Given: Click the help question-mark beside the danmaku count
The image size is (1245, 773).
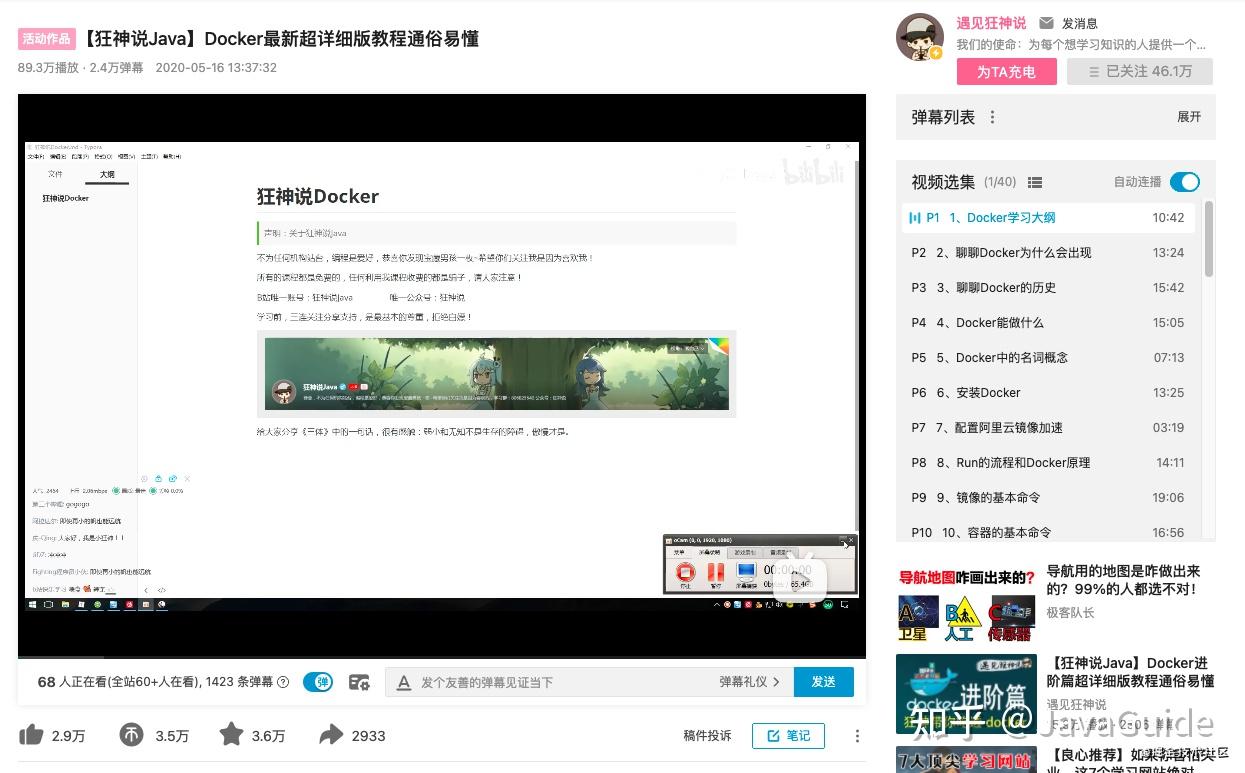Looking at the screenshot, I should pyautogui.click(x=284, y=681).
